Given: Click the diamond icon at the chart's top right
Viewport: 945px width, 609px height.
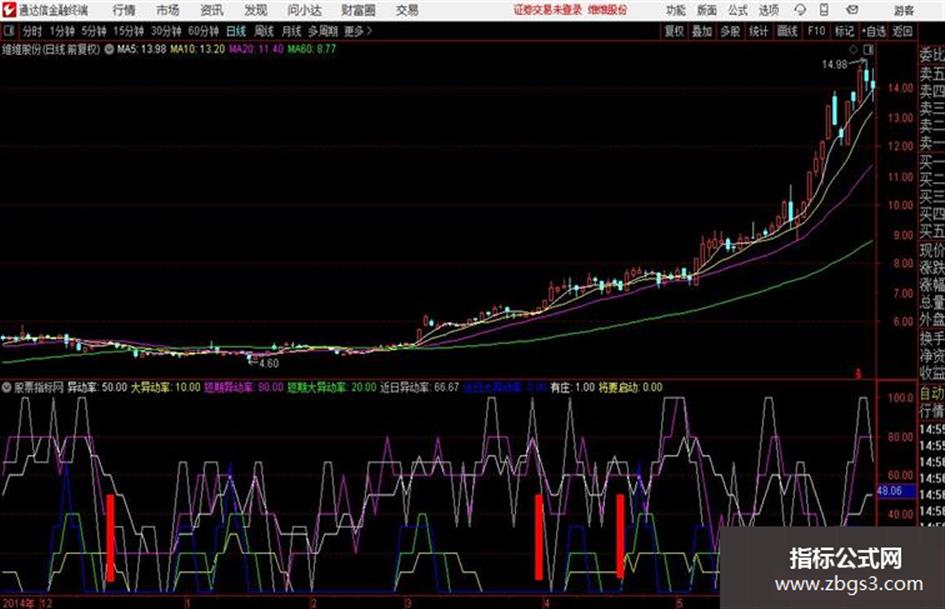Looking at the screenshot, I should click(853, 49).
